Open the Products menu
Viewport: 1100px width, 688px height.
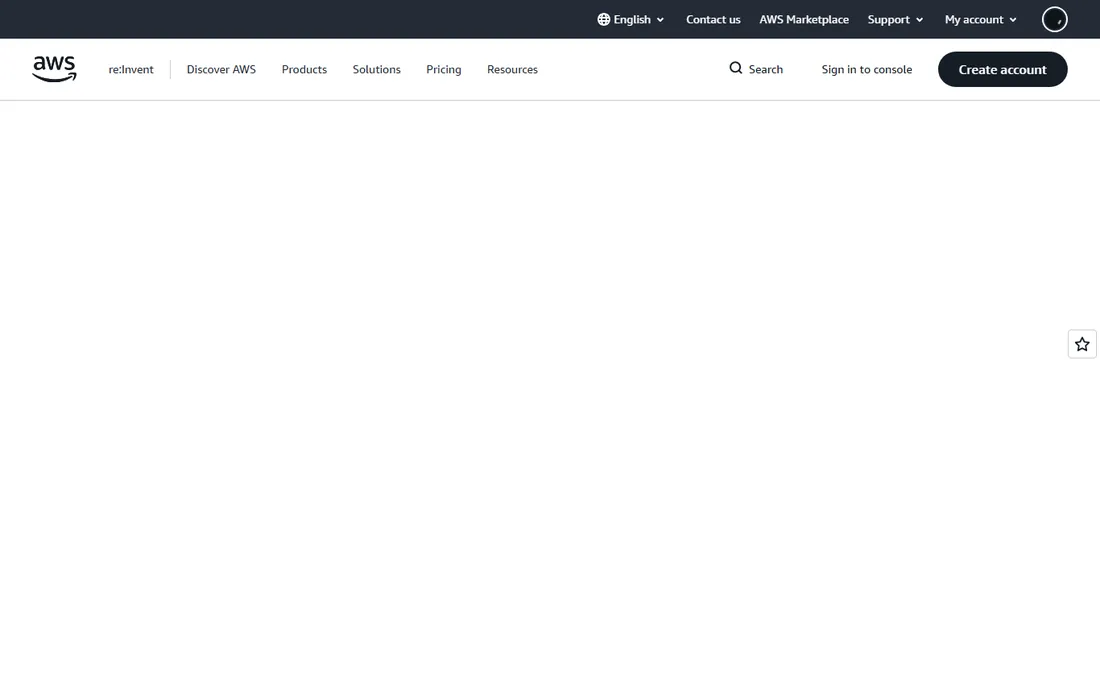pos(304,69)
